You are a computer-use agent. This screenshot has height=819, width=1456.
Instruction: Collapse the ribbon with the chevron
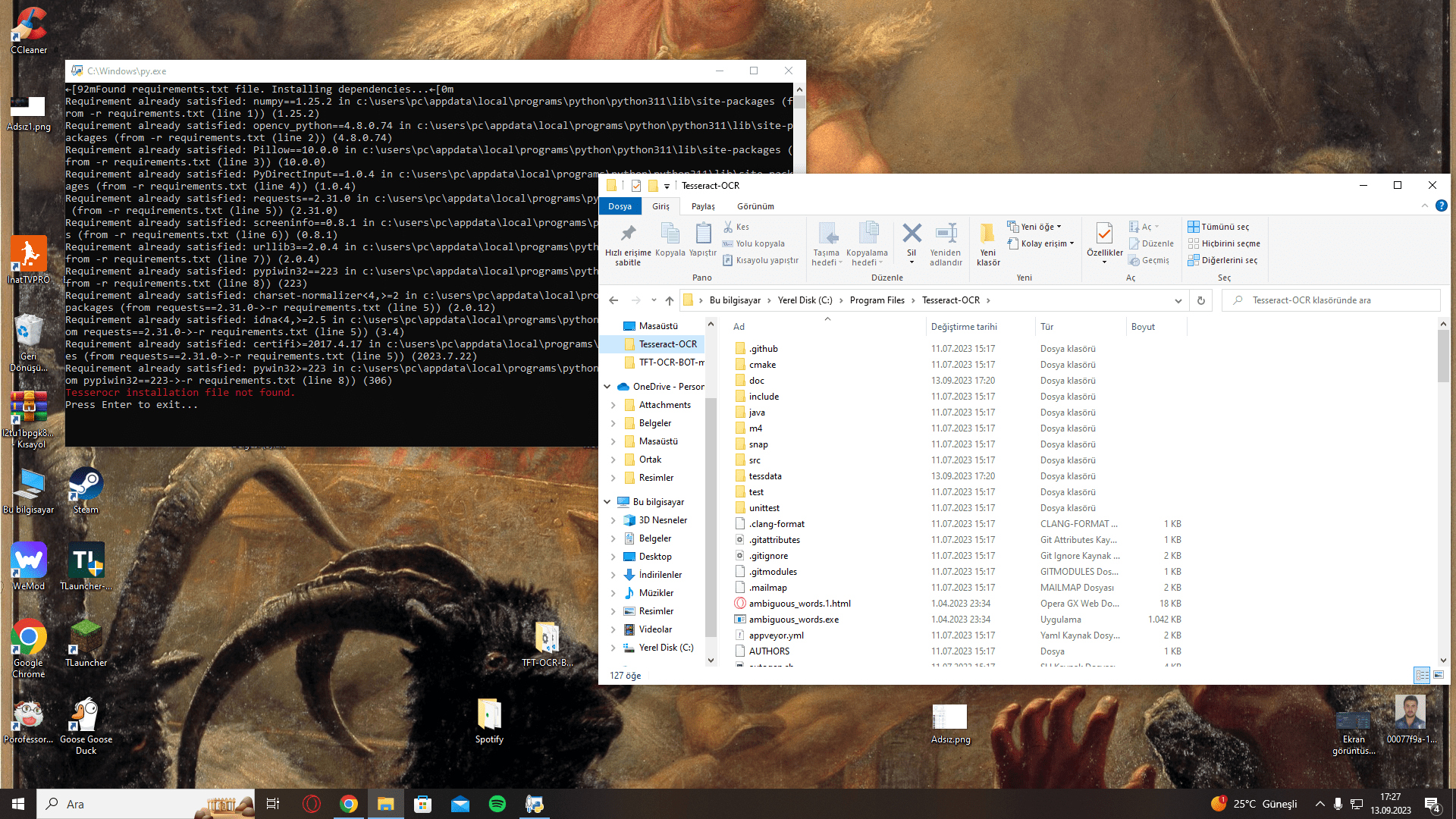coord(1424,206)
